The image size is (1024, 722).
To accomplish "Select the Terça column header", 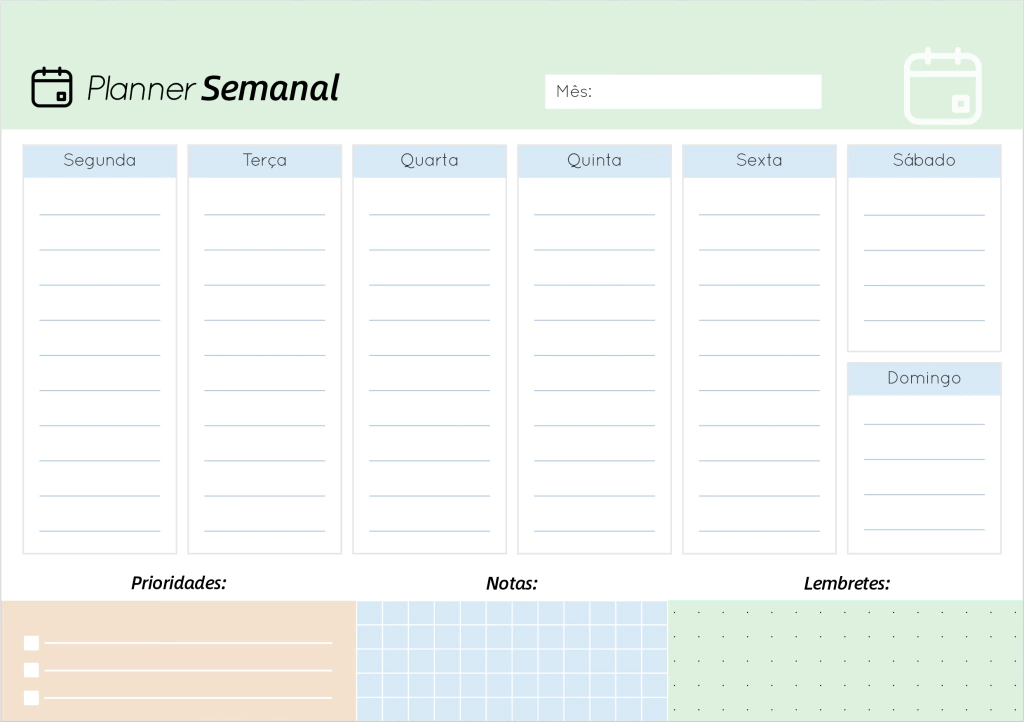I will point(264,161).
